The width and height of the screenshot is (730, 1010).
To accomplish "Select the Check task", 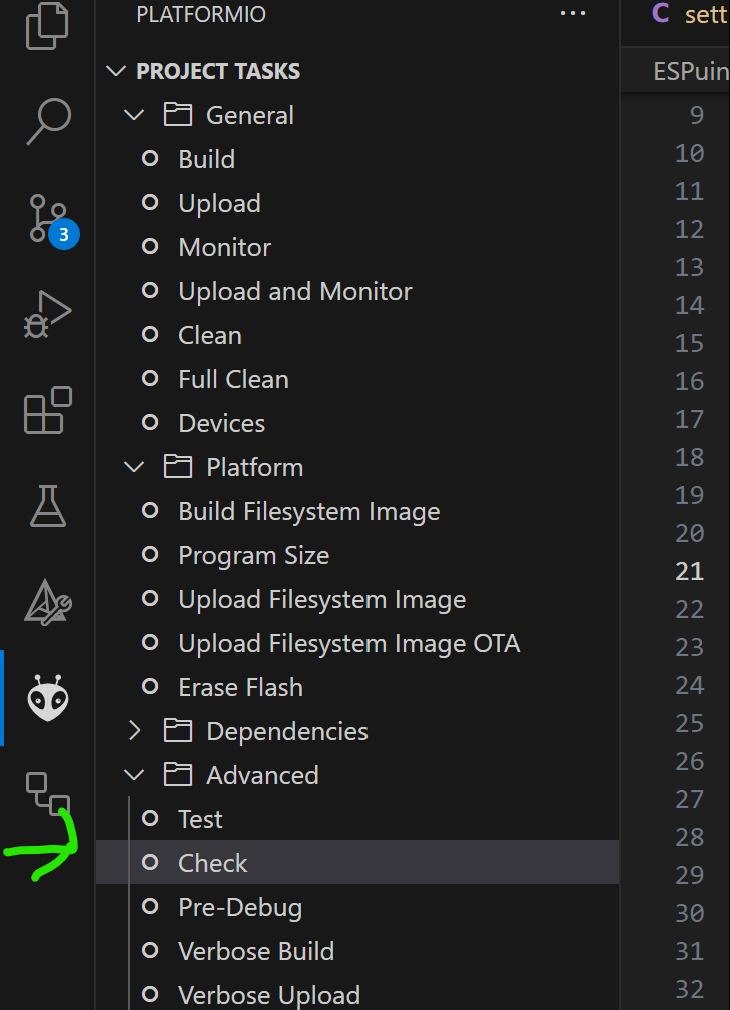I will pos(358,862).
